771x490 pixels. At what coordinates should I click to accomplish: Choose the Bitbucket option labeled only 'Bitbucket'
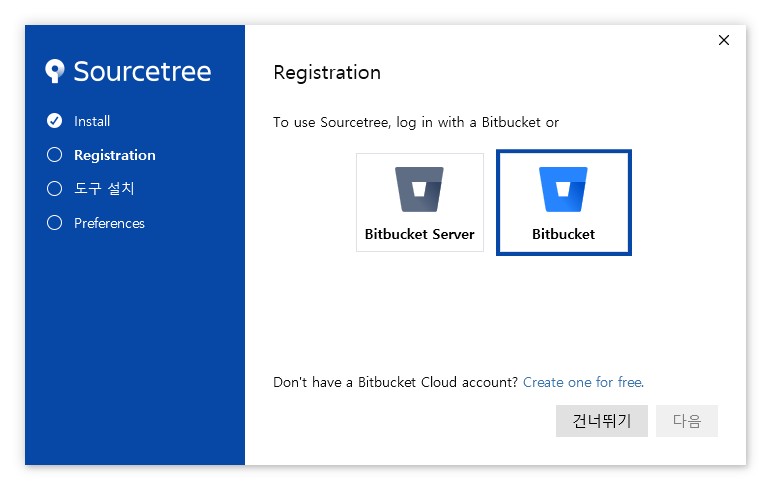563,202
